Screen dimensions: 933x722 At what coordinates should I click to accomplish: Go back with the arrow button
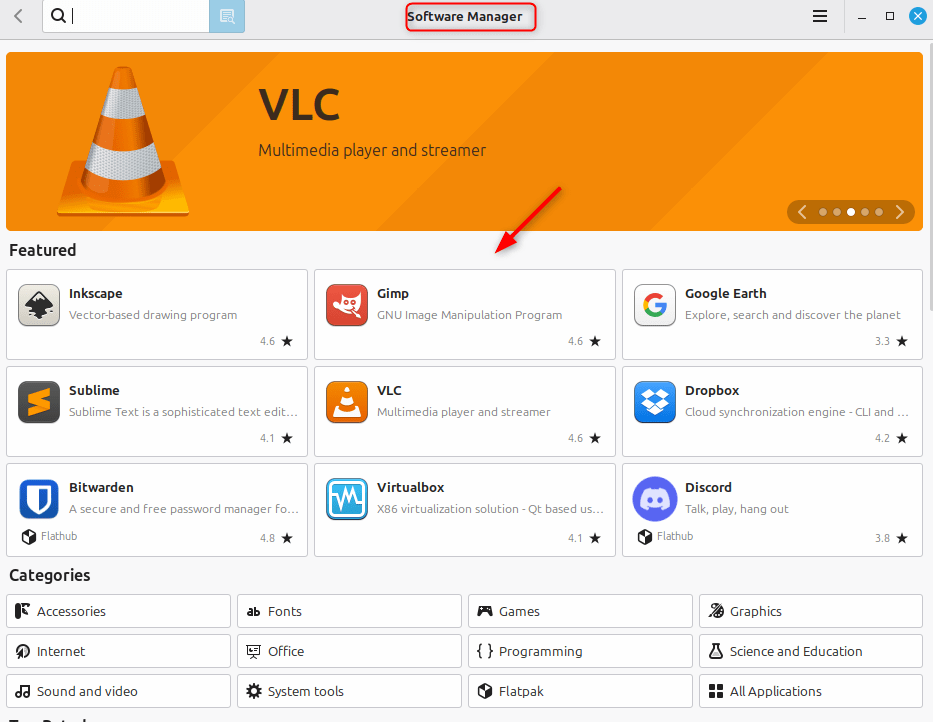pos(19,16)
